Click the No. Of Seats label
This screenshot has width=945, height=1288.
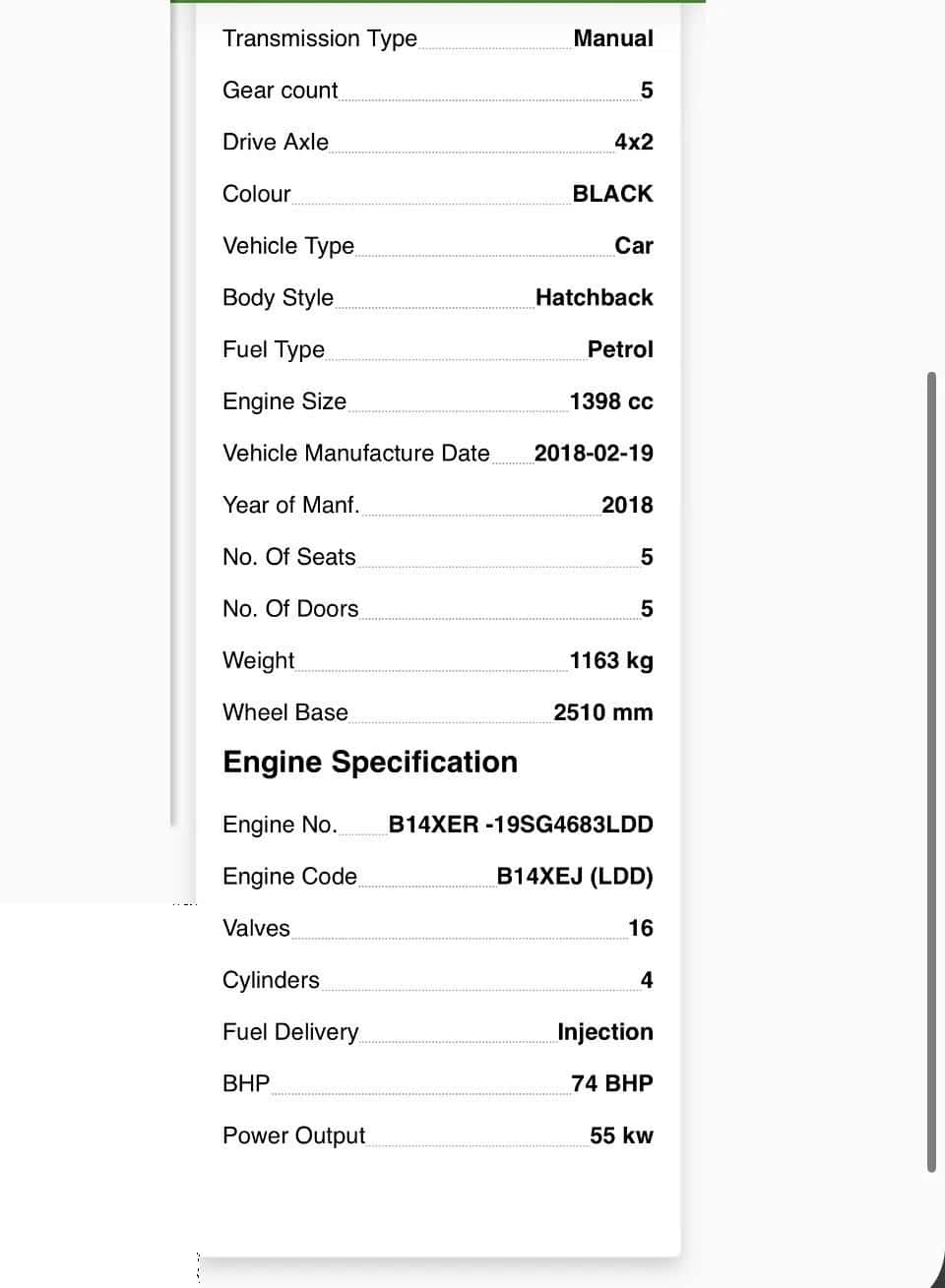pyautogui.click(x=289, y=557)
